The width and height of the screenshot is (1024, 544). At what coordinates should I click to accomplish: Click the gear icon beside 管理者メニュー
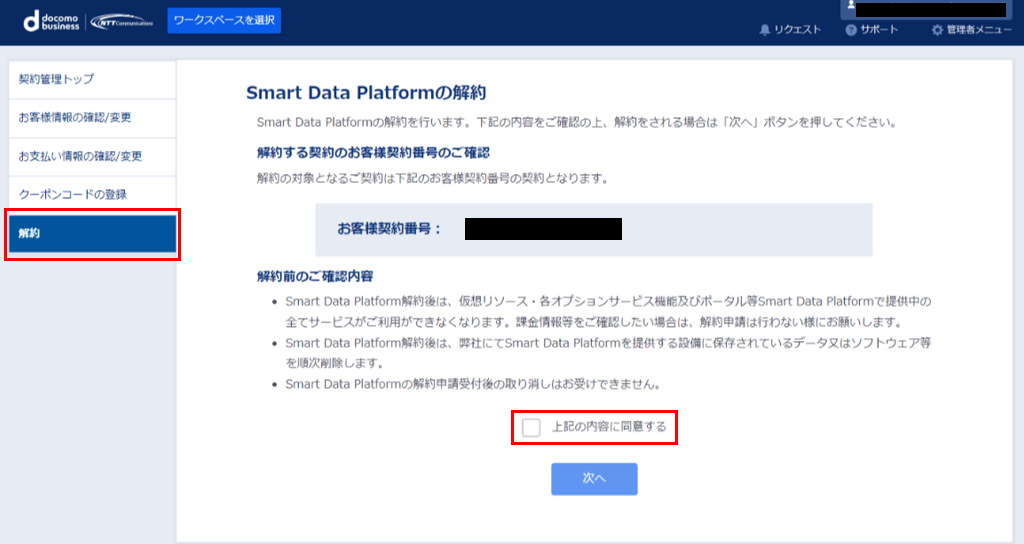[x=937, y=30]
